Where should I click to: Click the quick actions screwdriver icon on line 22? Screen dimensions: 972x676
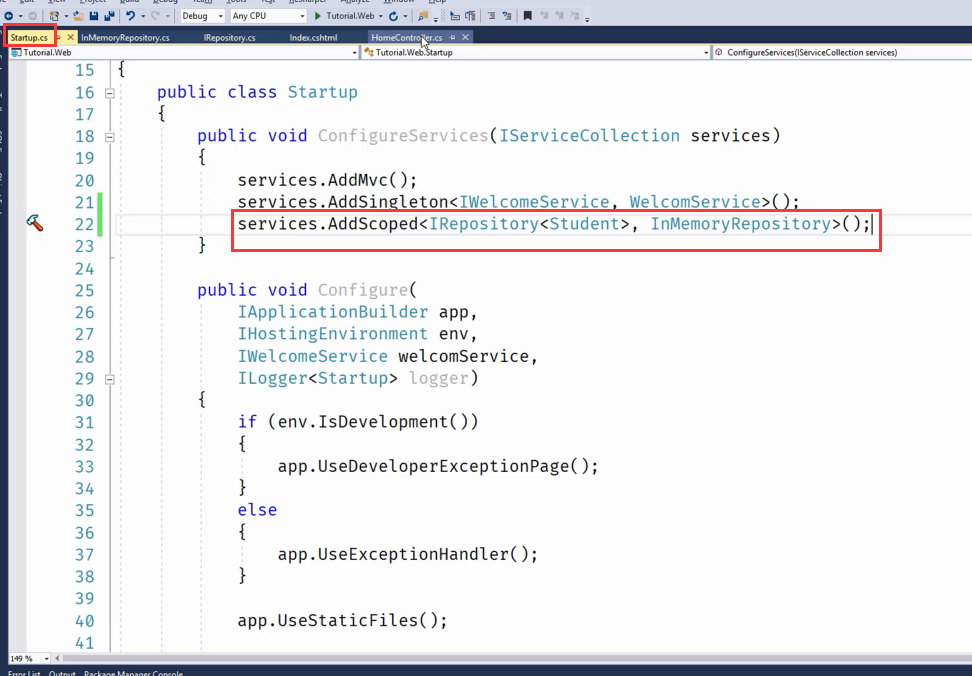coord(35,224)
